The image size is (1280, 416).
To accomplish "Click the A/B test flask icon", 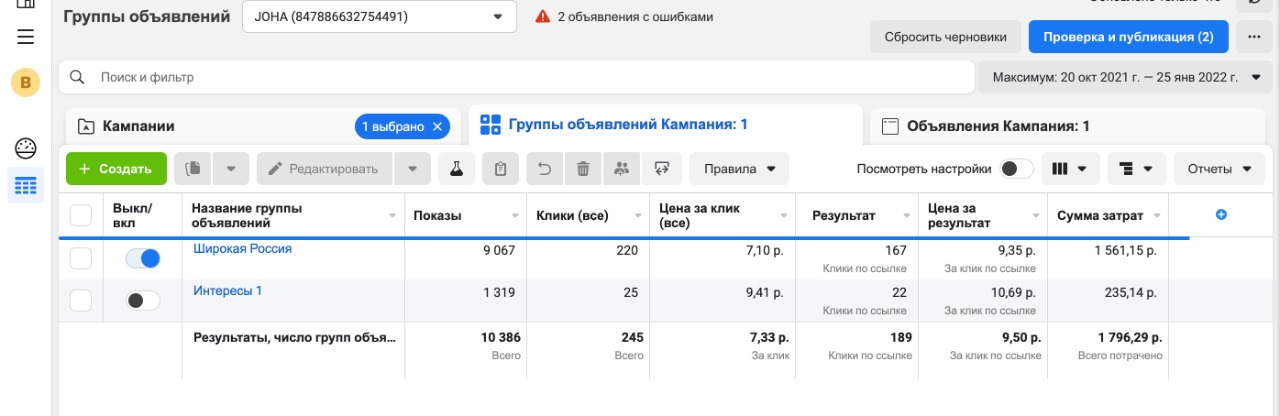I will [456, 169].
